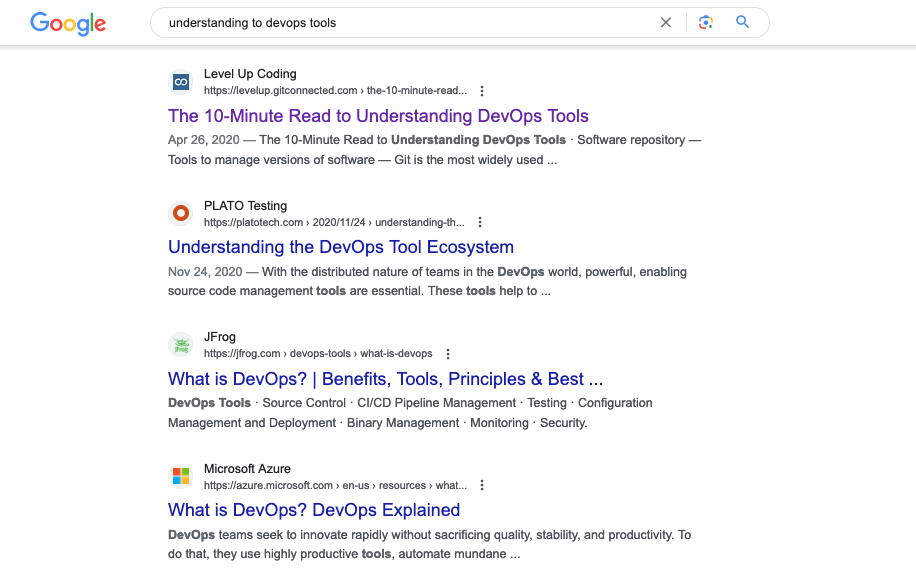Open three-dot menu for Level Up Coding result
Viewport: 916px width, 584px height.
pyautogui.click(x=482, y=91)
